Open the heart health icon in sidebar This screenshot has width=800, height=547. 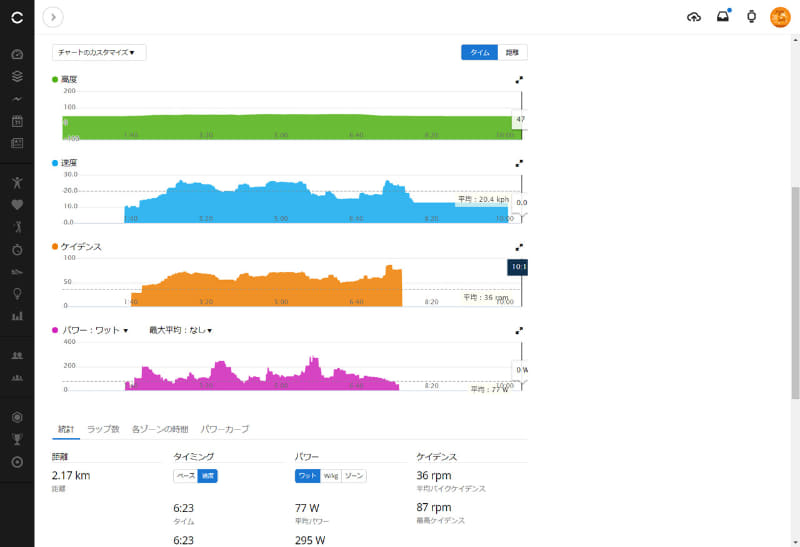coord(17,205)
